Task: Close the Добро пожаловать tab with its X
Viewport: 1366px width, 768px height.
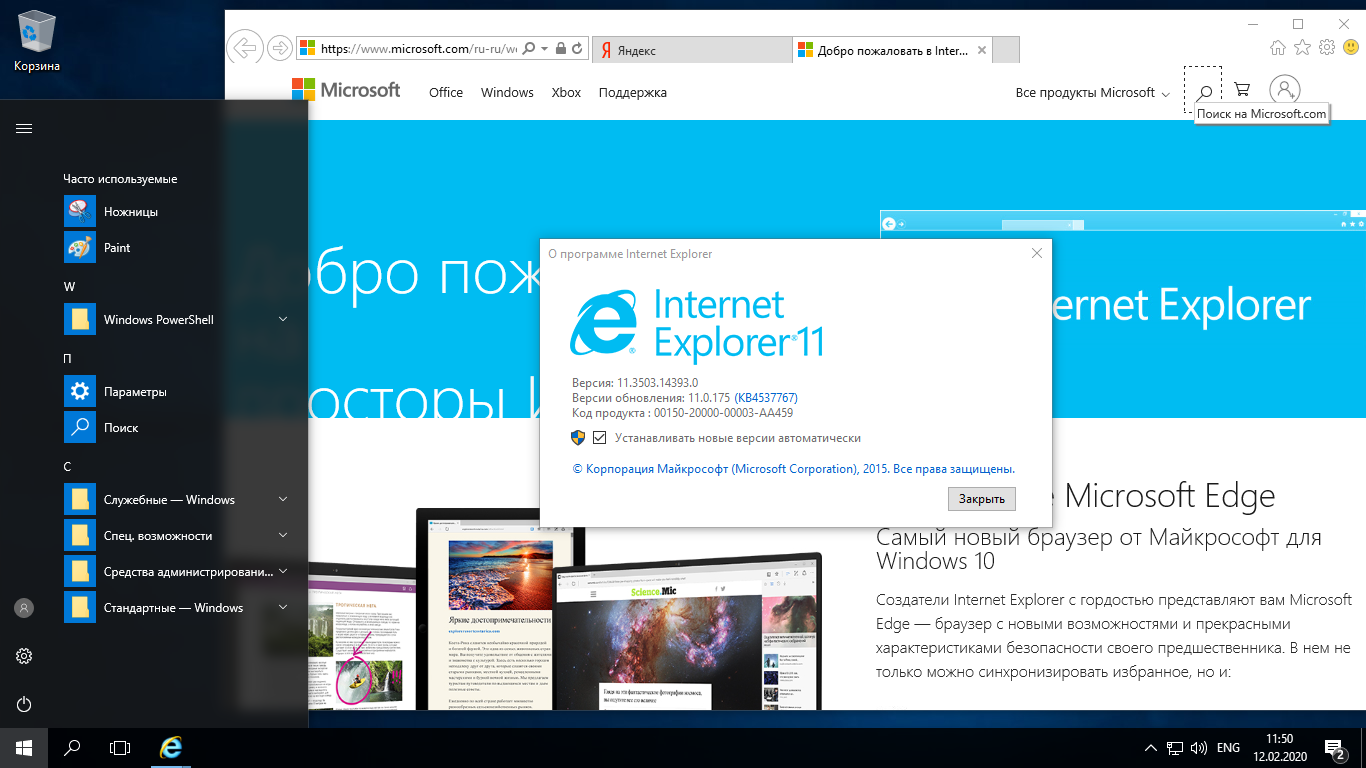Action: click(982, 50)
